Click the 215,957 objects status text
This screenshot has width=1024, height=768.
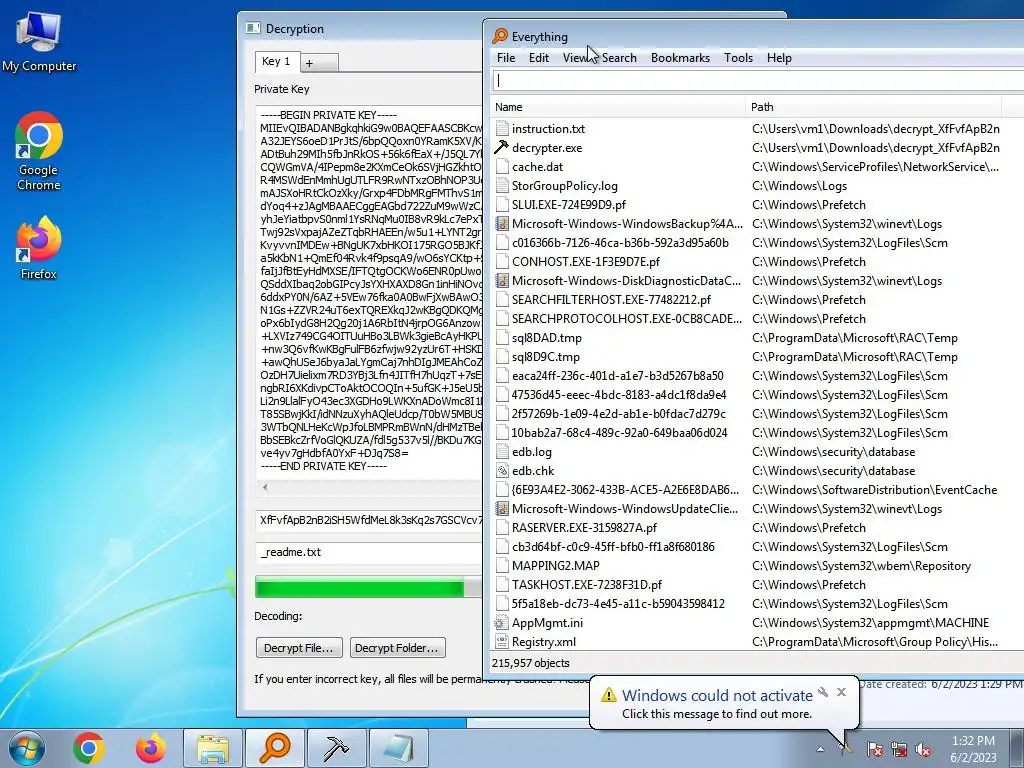pyautogui.click(x=531, y=663)
